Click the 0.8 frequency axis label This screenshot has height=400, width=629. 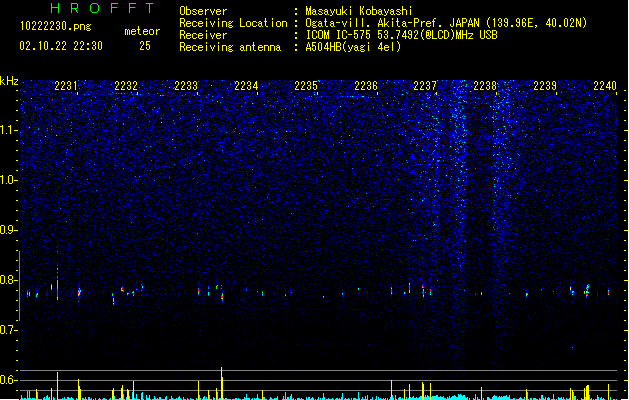(x=8, y=280)
